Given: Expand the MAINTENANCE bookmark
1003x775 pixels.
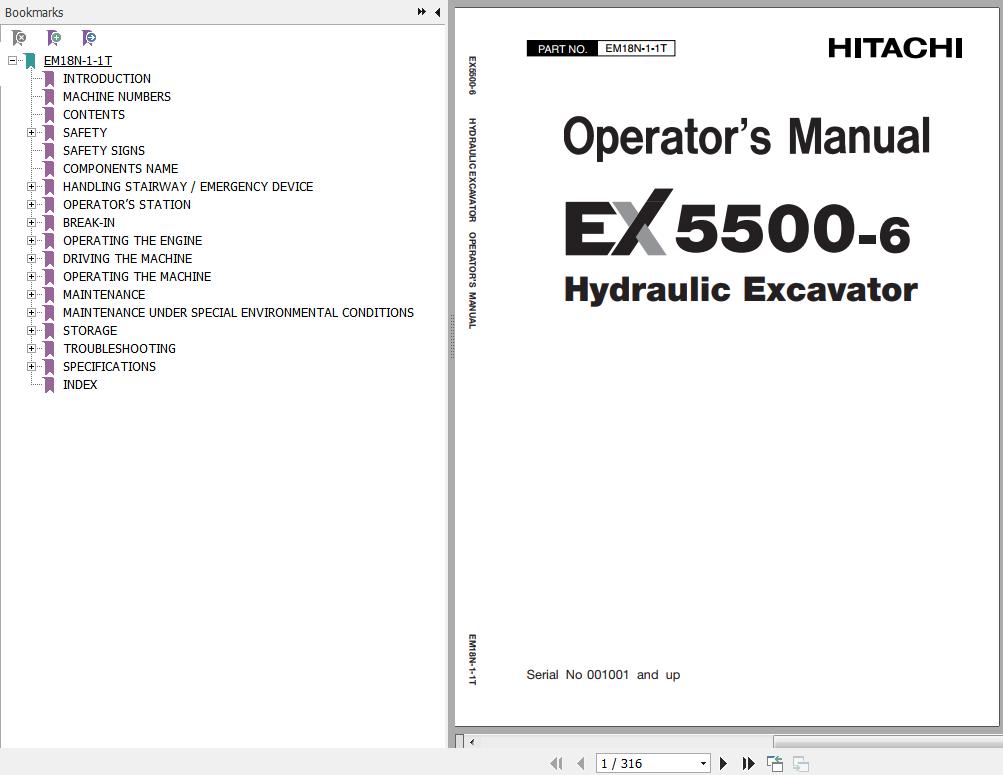Looking at the screenshot, I should click(31, 294).
